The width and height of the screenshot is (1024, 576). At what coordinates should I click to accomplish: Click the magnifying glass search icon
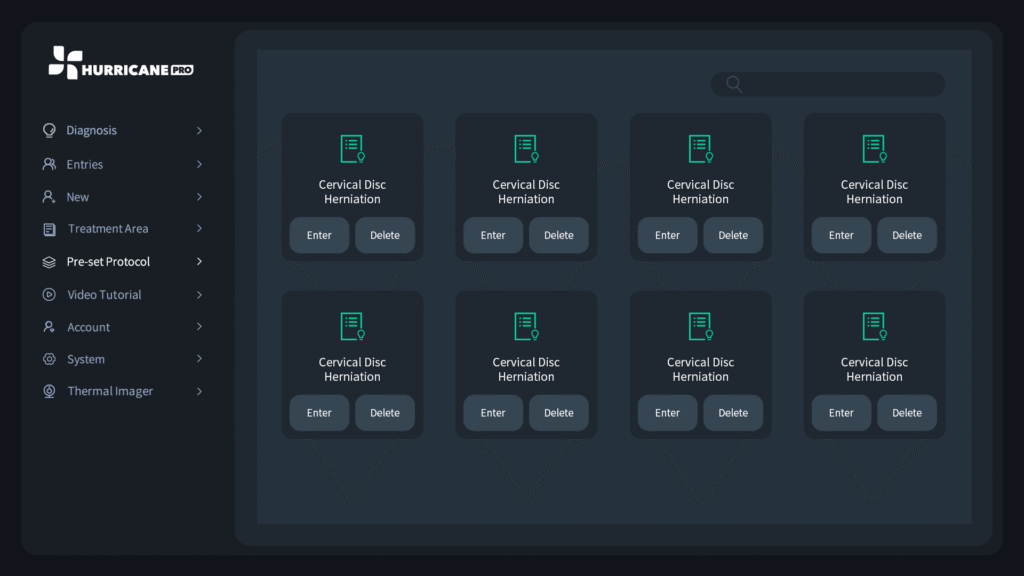coord(734,84)
